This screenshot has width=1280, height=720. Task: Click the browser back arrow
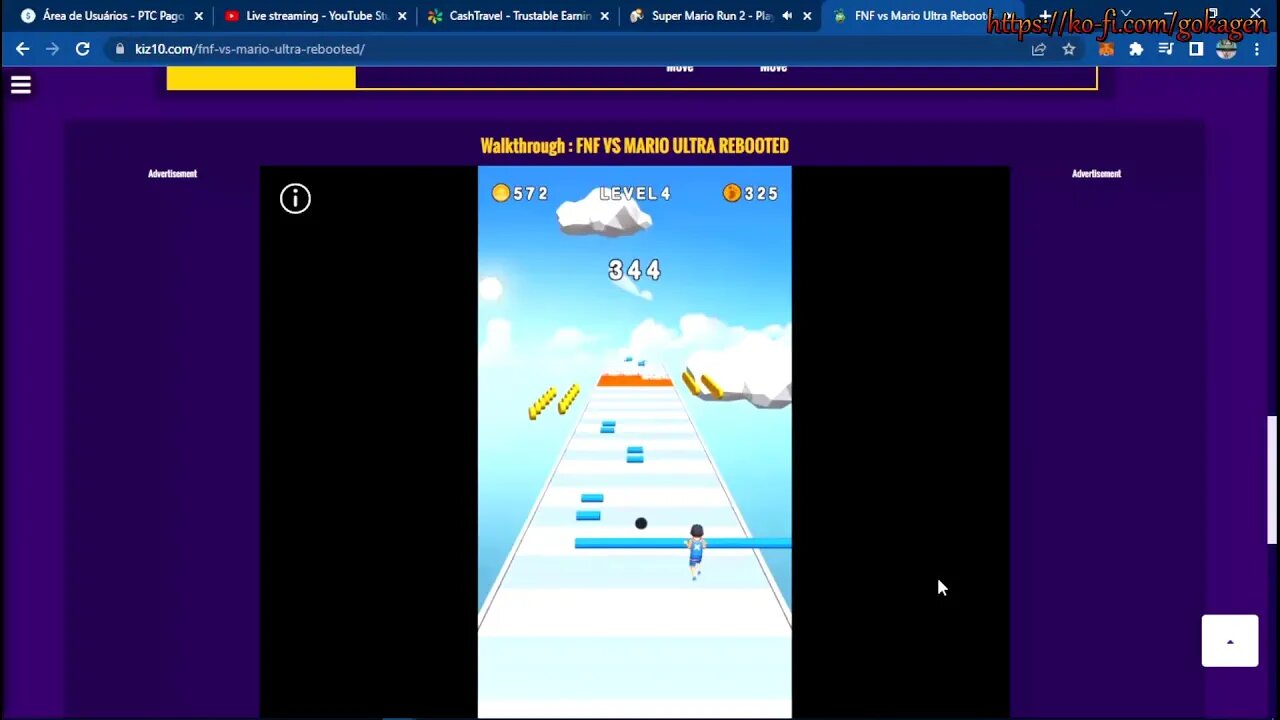[22, 49]
